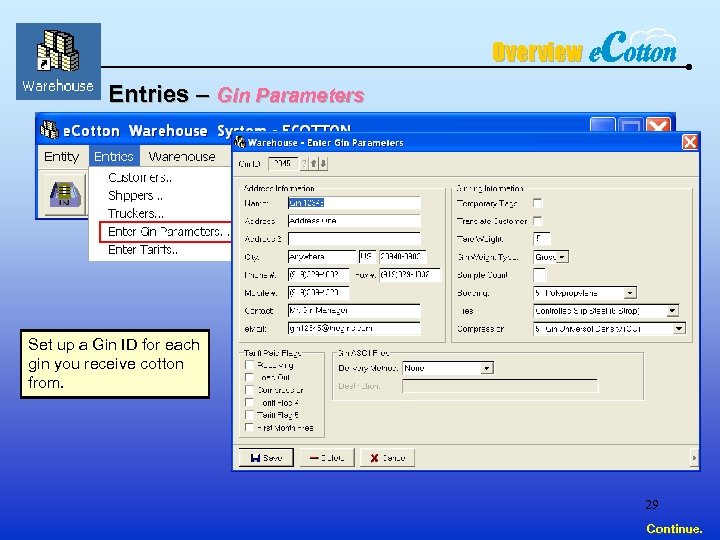Screen dimensions: 720x540
Task: Go to next Gin ID with down arrow
Action: click(323, 163)
